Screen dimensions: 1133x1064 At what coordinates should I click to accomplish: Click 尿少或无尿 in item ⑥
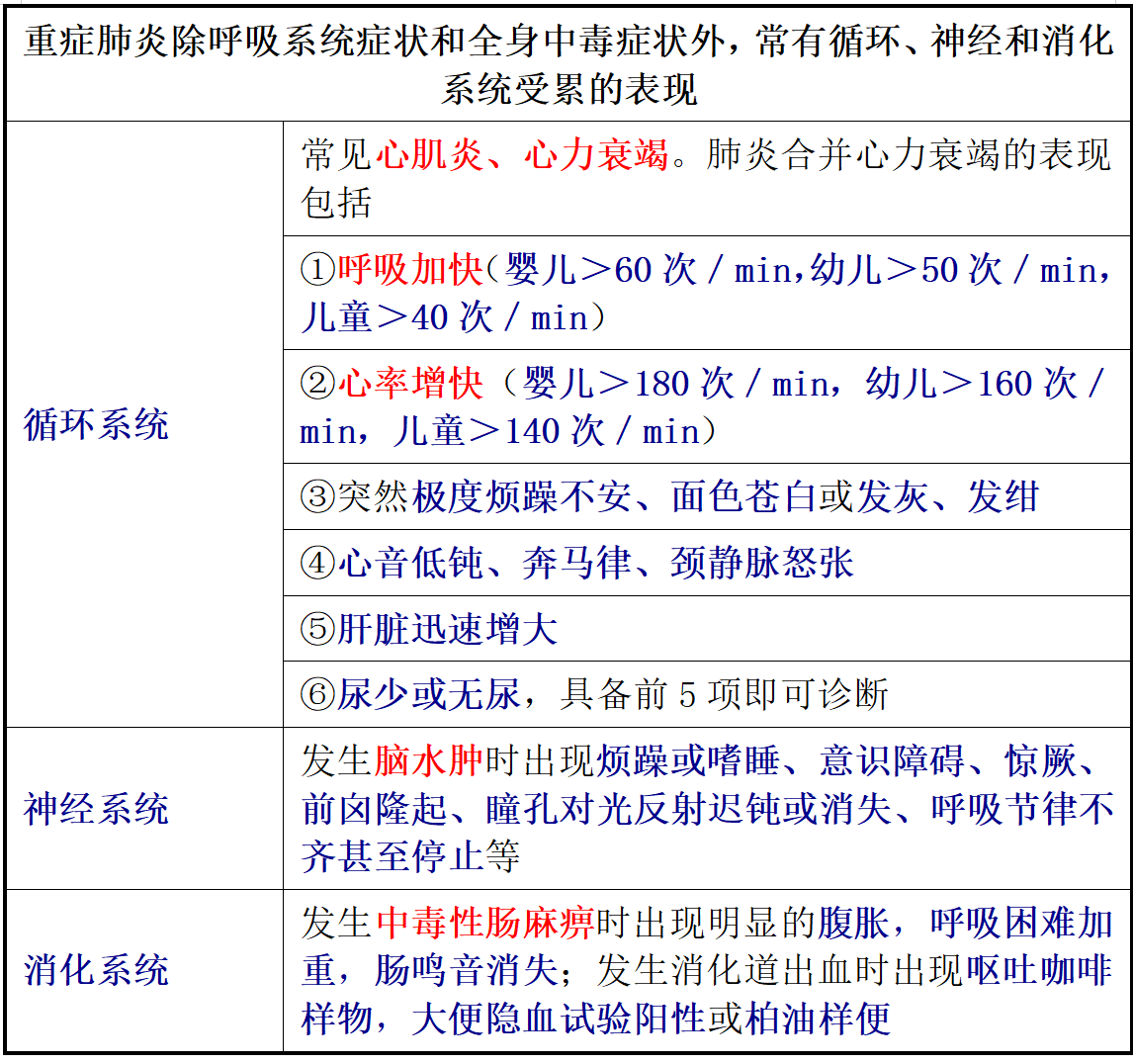pos(429,694)
